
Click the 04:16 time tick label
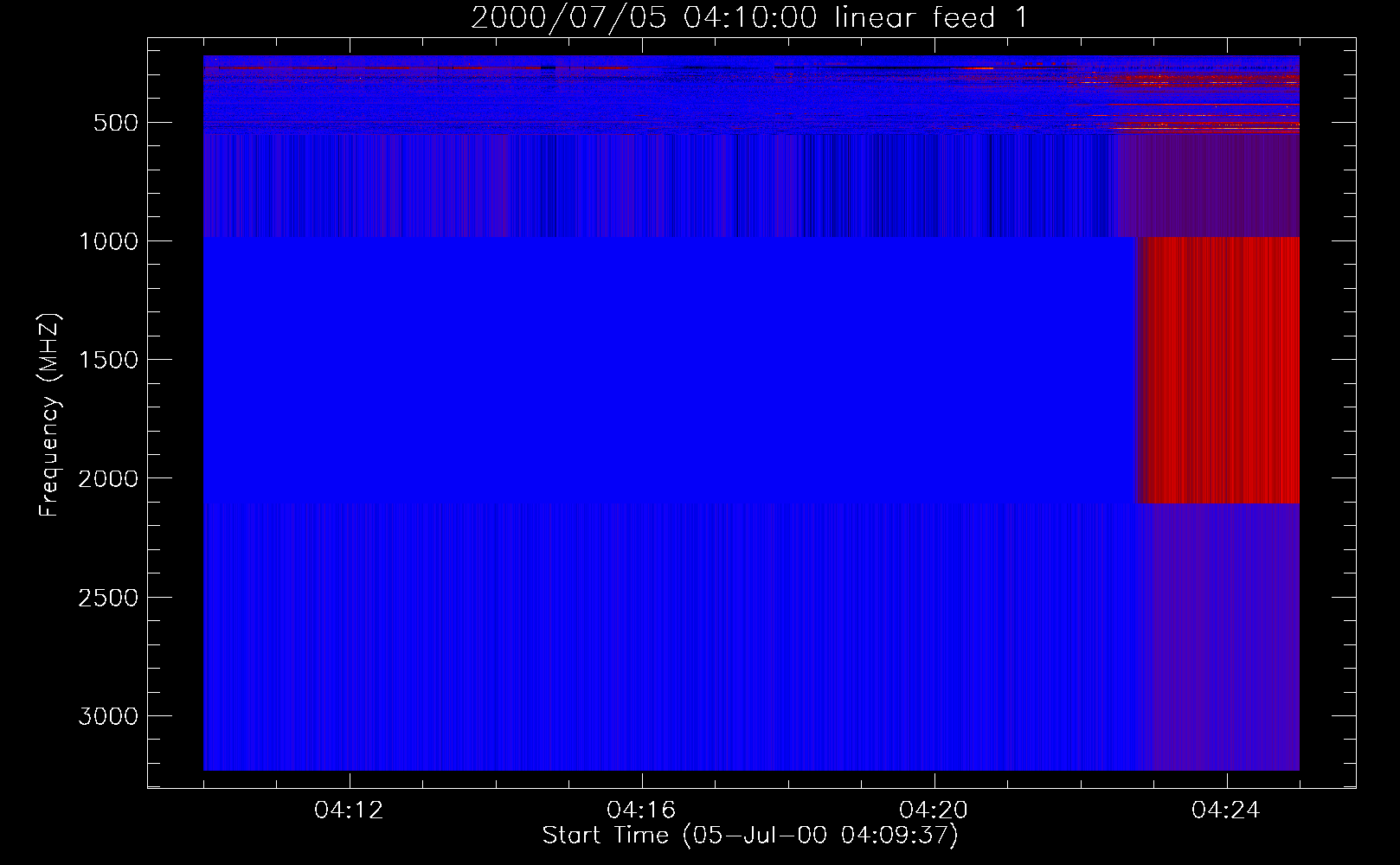642,811
